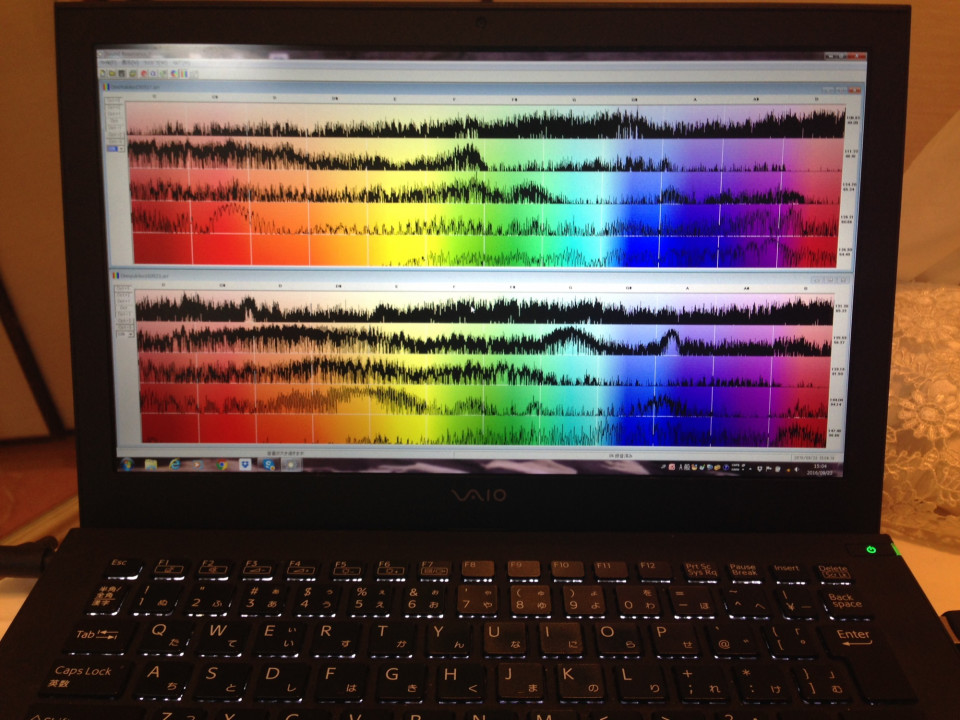Click the open folder icon in the toolbar
960x720 pixels.
coord(112,73)
